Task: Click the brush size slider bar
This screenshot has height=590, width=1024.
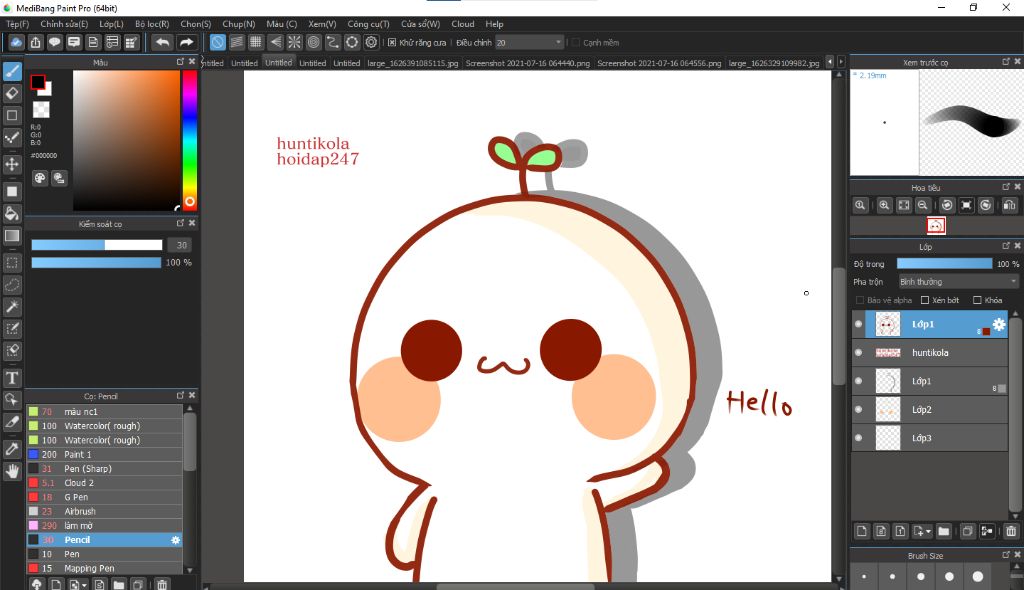Action: click(97, 245)
